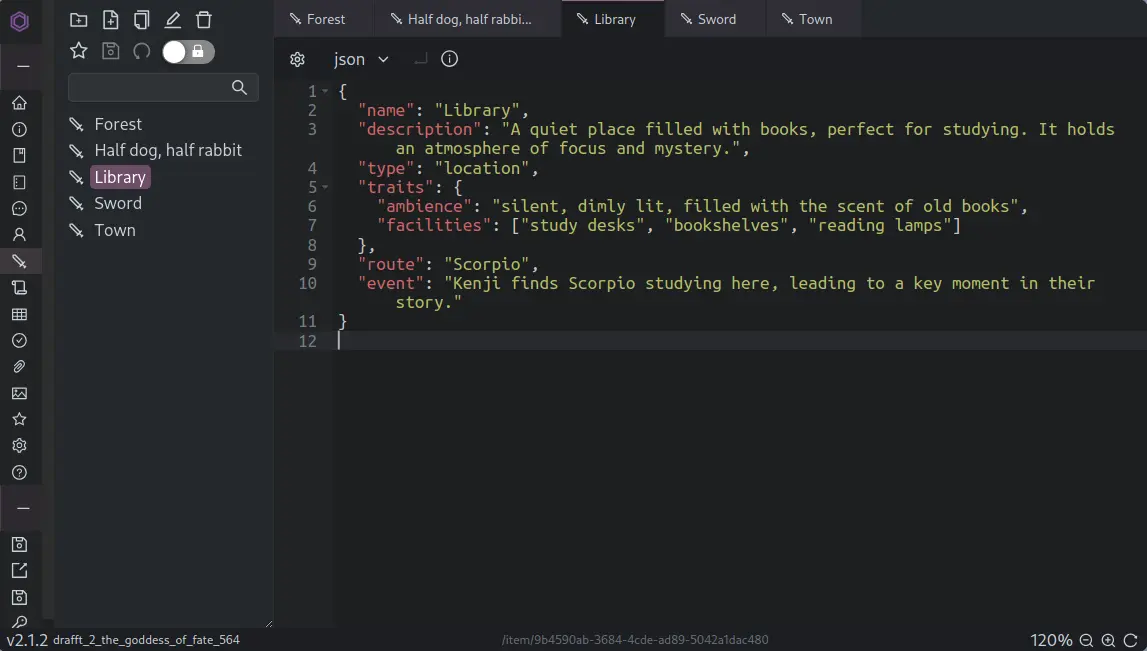
Task: Open the Images section in the sidebar
Action: [x=20, y=393]
